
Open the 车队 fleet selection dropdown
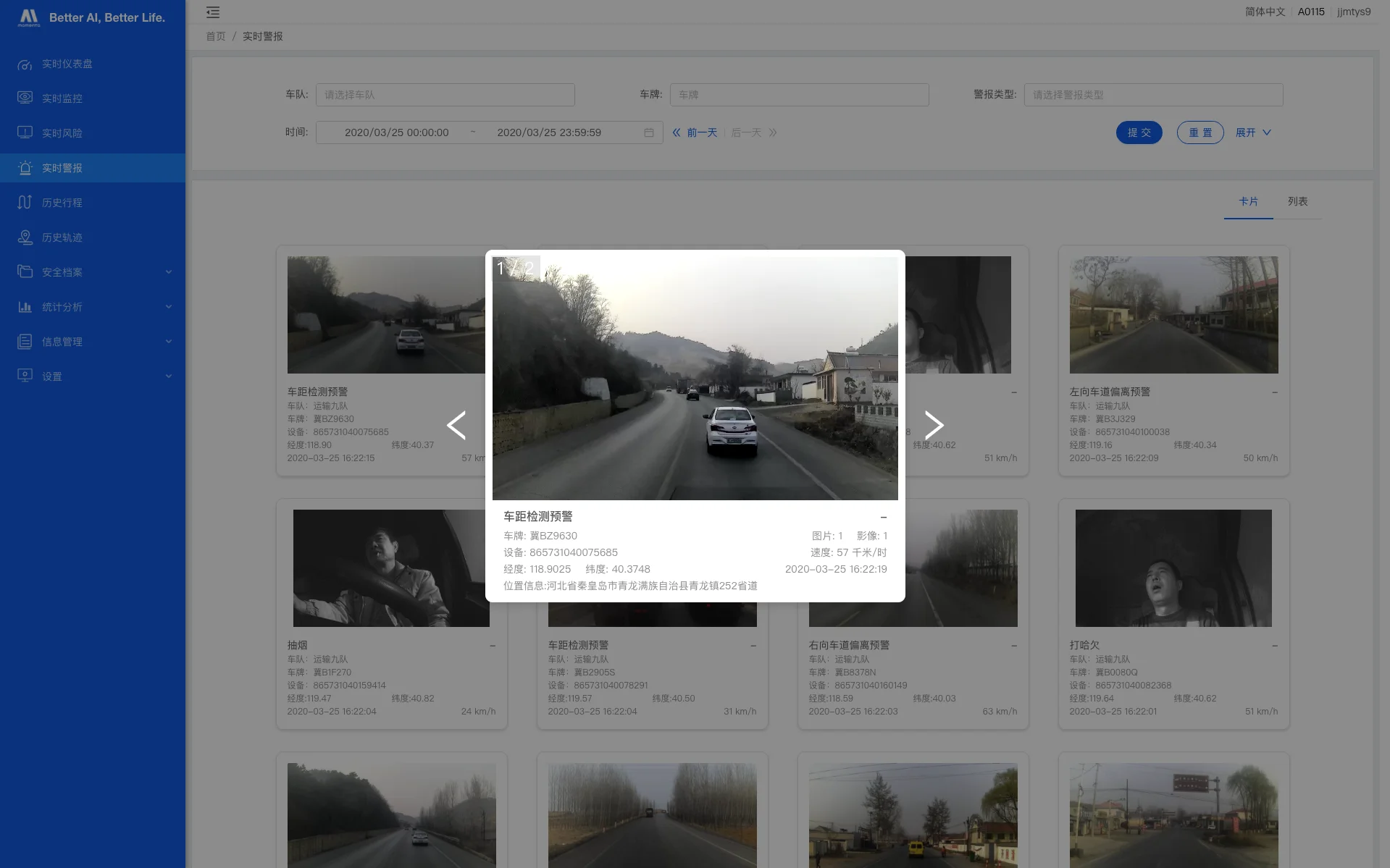pyautogui.click(x=445, y=95)
